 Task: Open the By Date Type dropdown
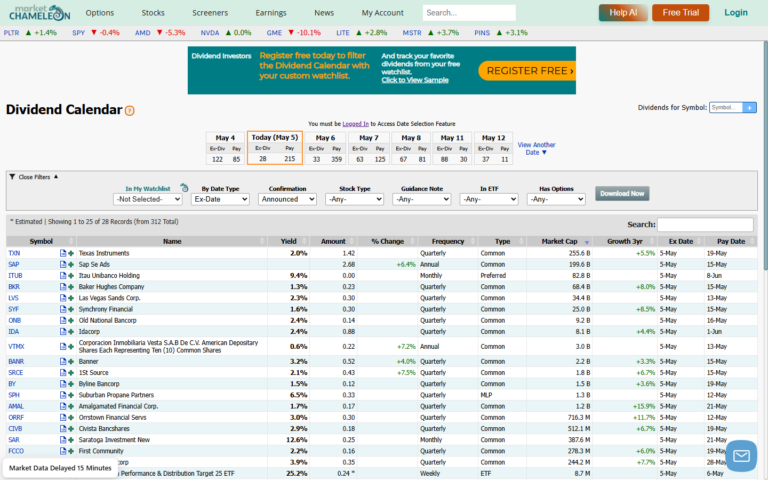[220, 199]
